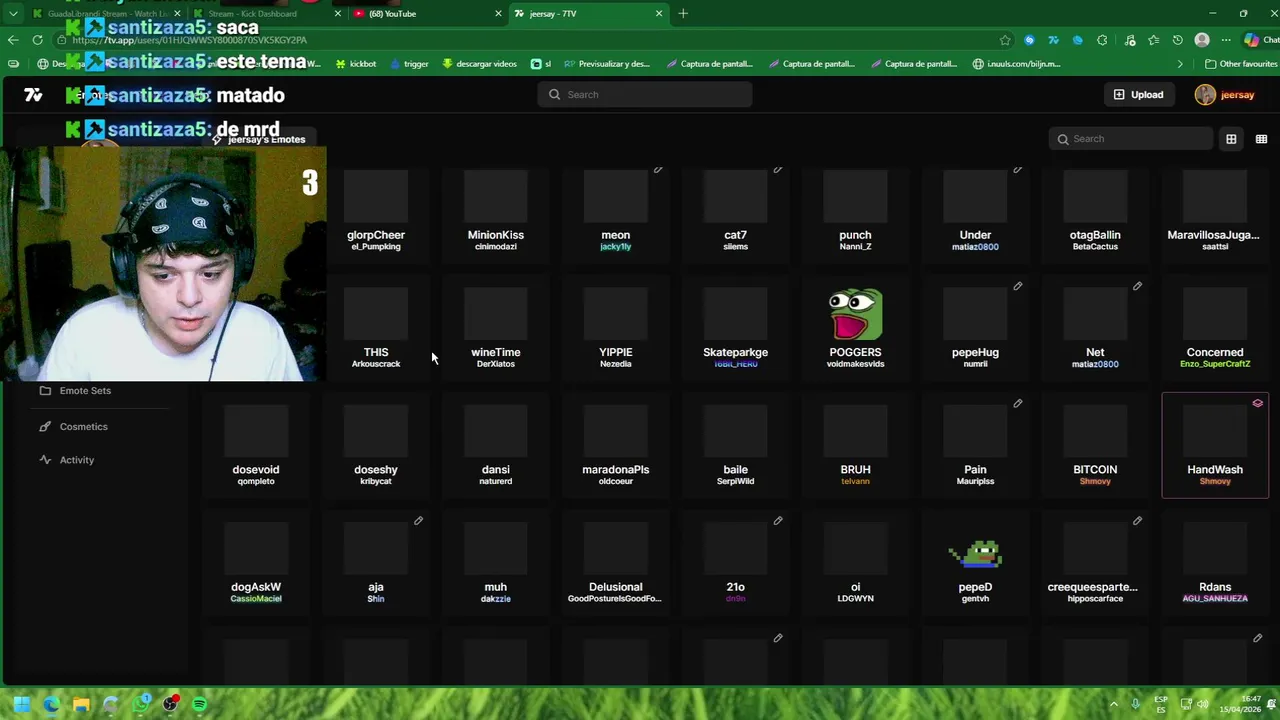Open Emote Sets in the sidebar

tap(75, 391)
